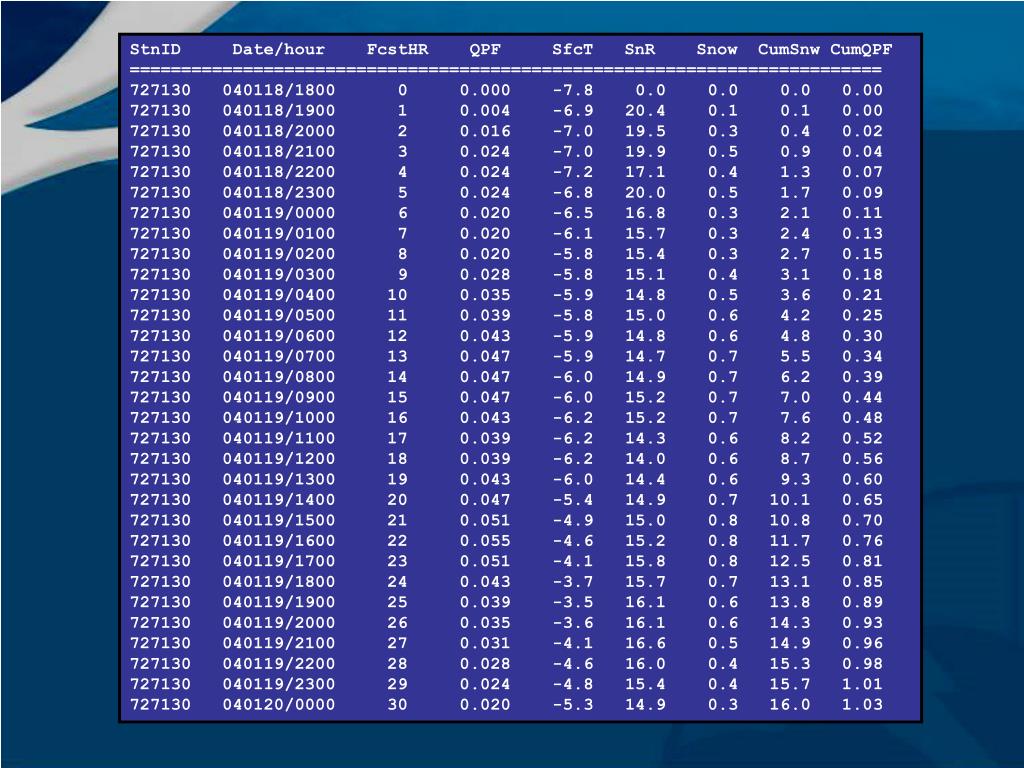Click the SnR column header
The width and height of the screenshot is (1024, 768).
click(640, 49)
